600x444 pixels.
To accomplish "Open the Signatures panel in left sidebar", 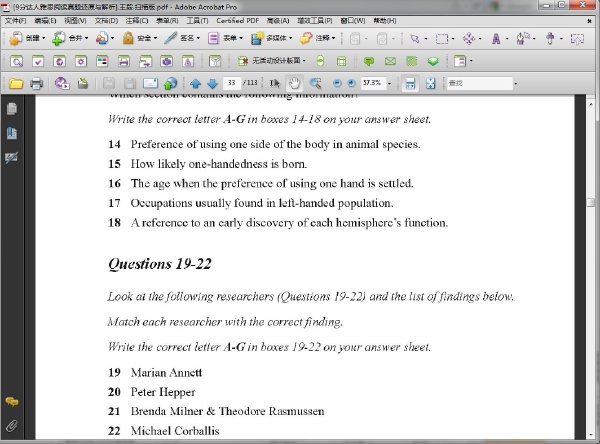I will point(12,157).
